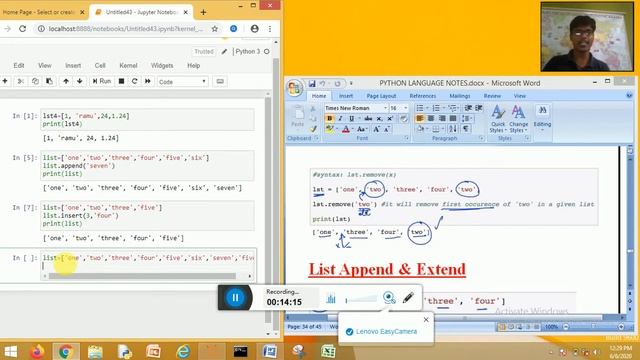
Task: Open the Jupyter View menu
Action: pyautogui.click(x=45, y=65)
